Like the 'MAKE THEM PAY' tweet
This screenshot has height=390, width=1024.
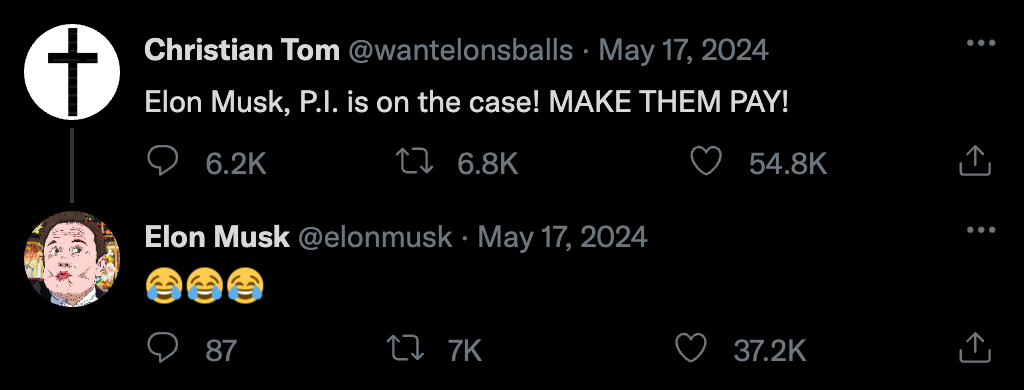point(706,161)
